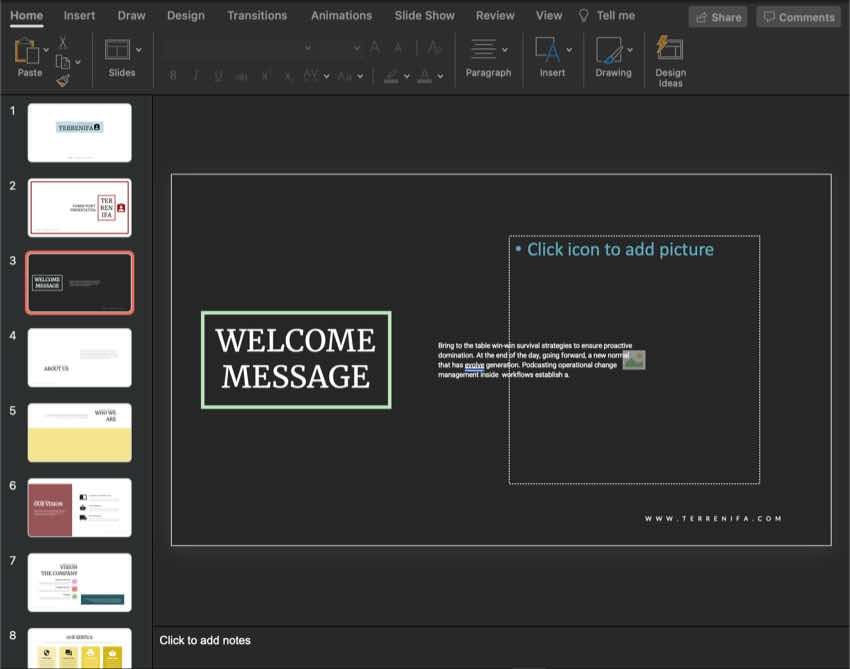Expand the Paste options arrow

pyautogui.click(x=46, y=49)
